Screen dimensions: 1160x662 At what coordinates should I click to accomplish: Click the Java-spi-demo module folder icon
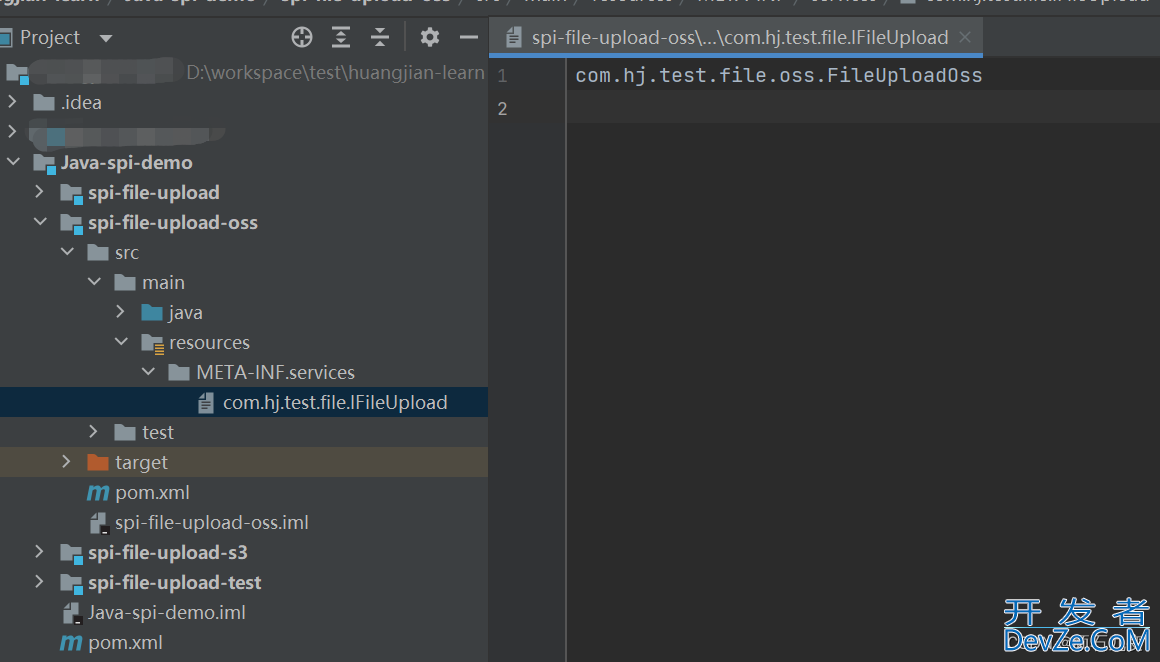[45, 163]
